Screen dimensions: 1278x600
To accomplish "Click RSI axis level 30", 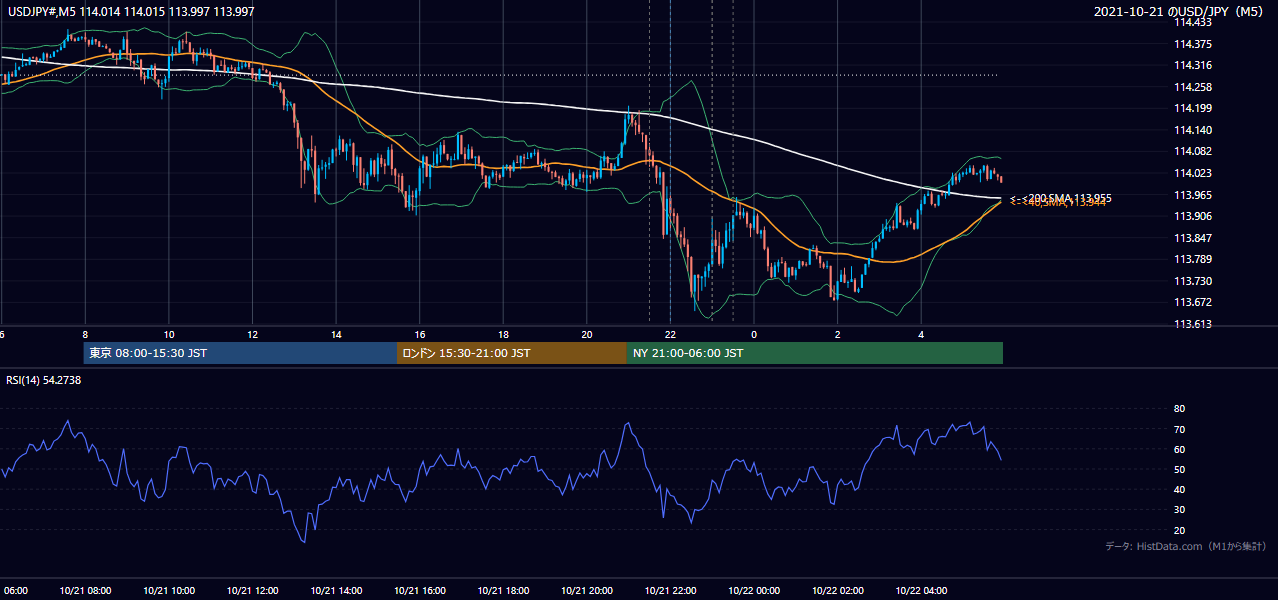I will click(1179, 510).
